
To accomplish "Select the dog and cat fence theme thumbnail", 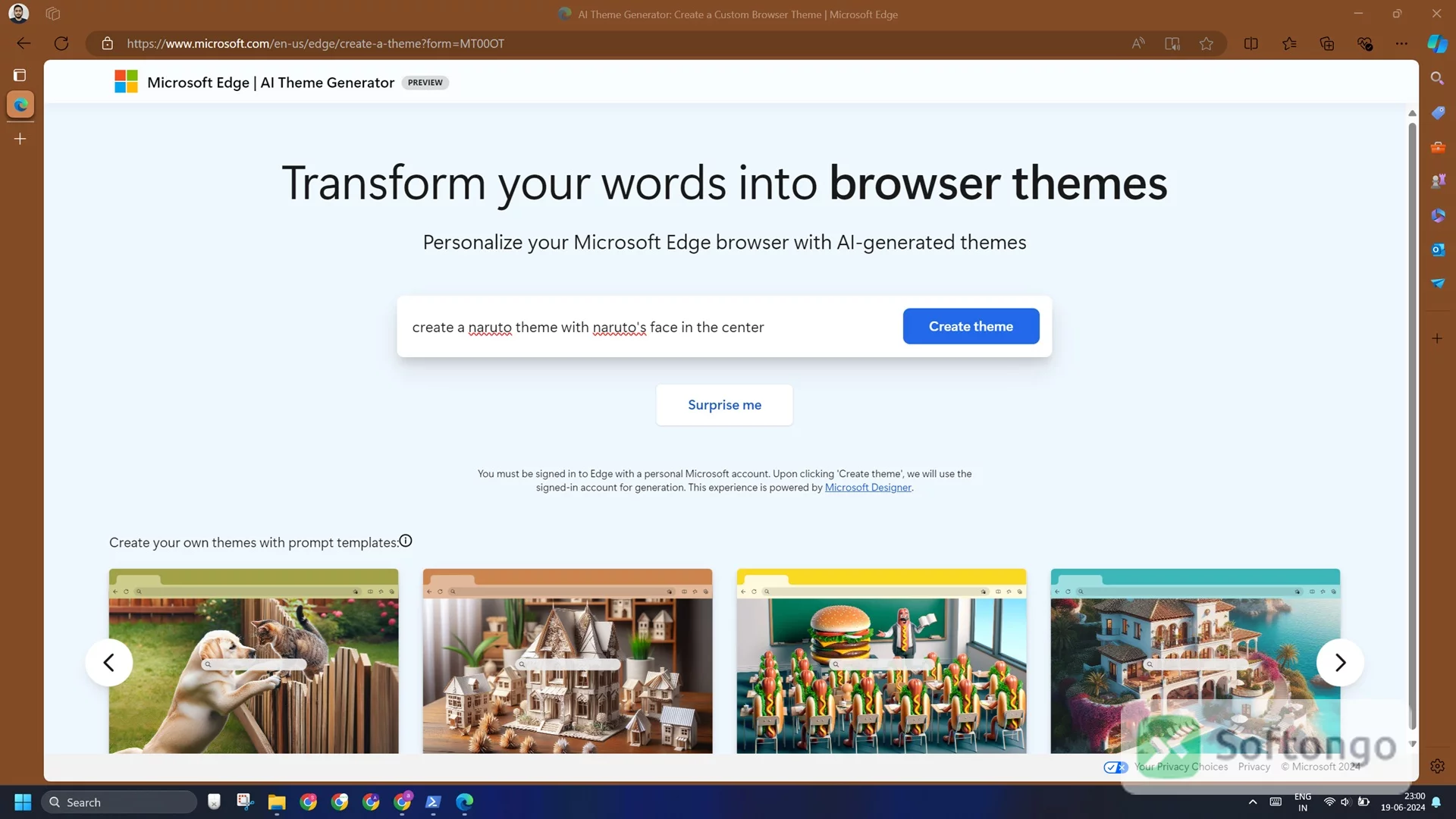I will point(253,661).
